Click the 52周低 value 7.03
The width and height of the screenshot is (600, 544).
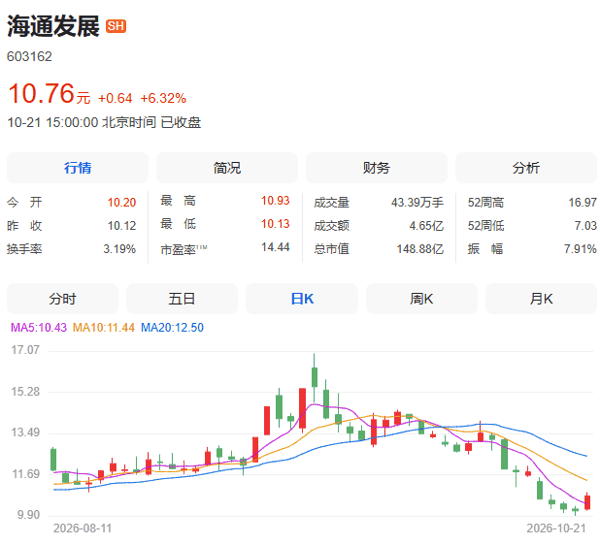coord(585,226)
